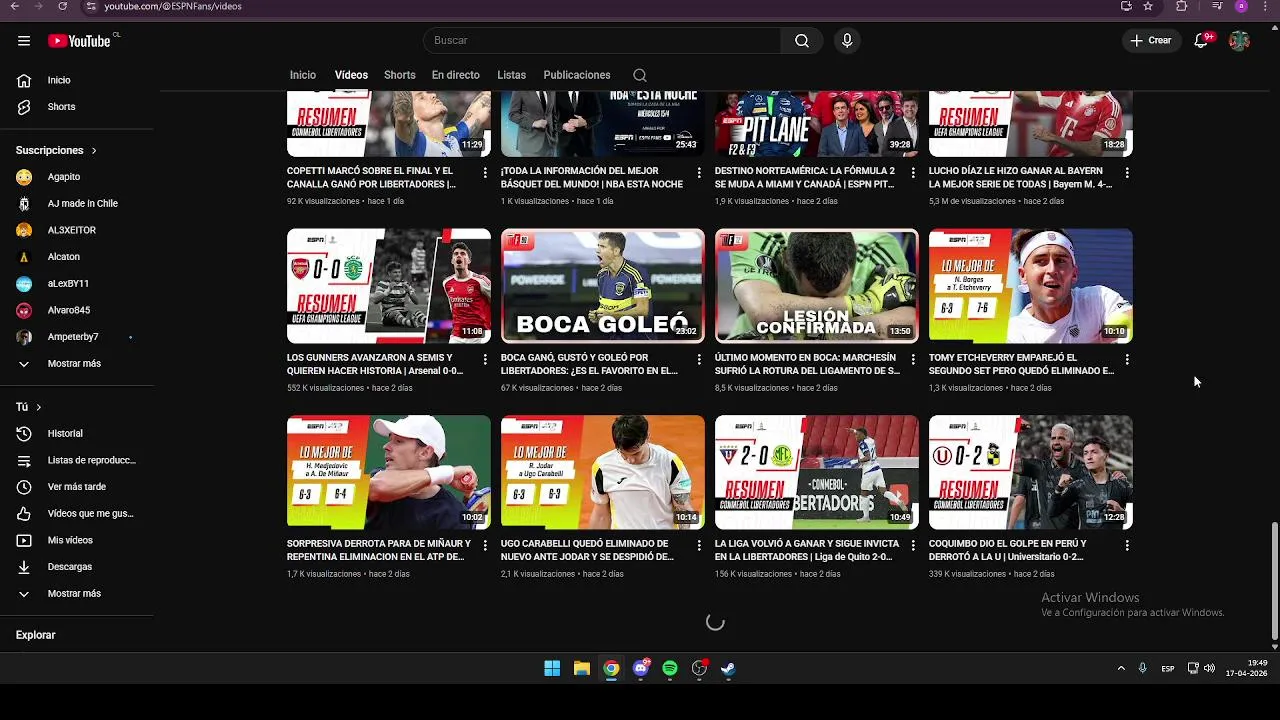Open the notifications bell
1280x720 pixels.
point(1202,41)
